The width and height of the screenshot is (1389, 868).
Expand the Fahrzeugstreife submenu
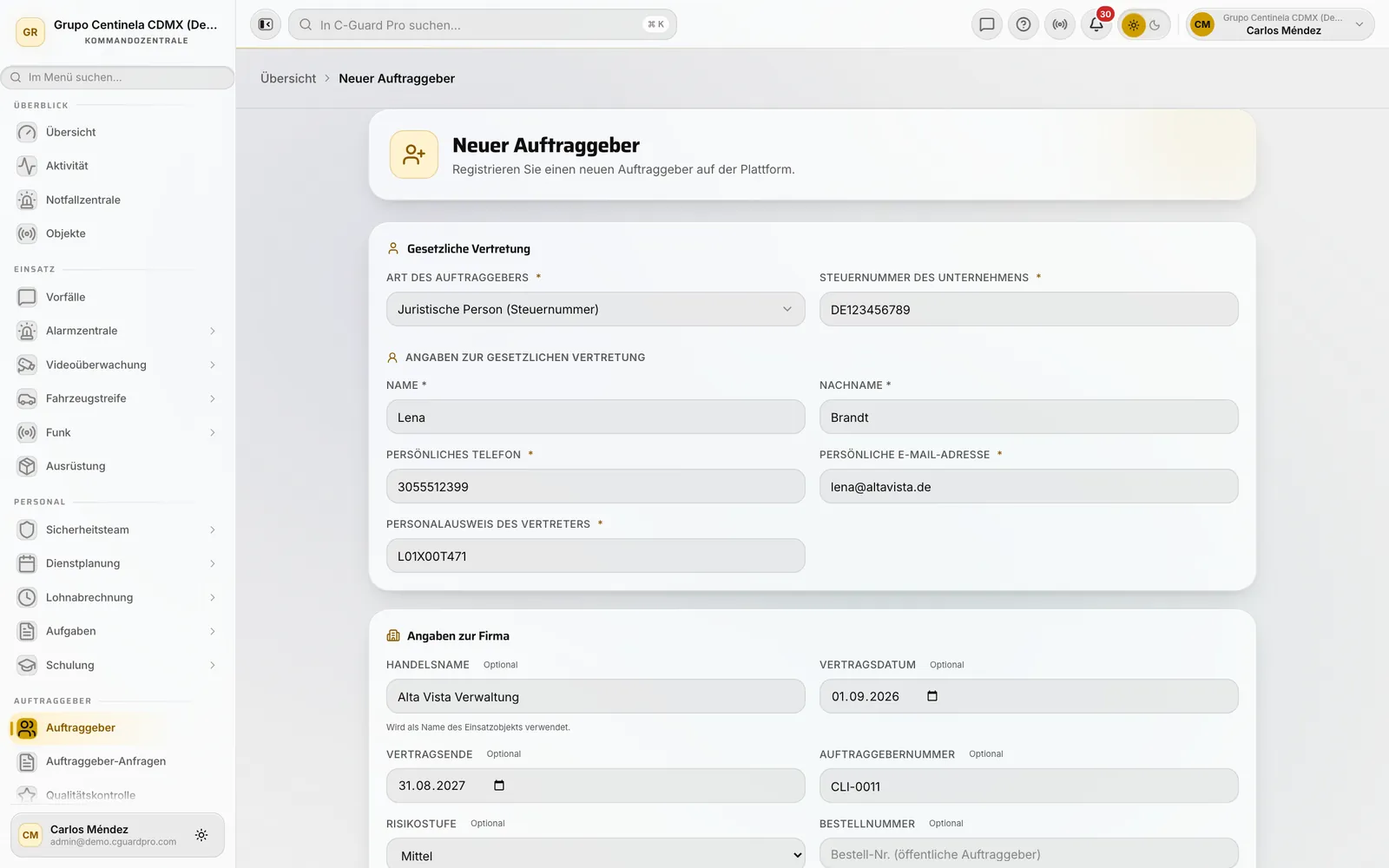[212, 398]
